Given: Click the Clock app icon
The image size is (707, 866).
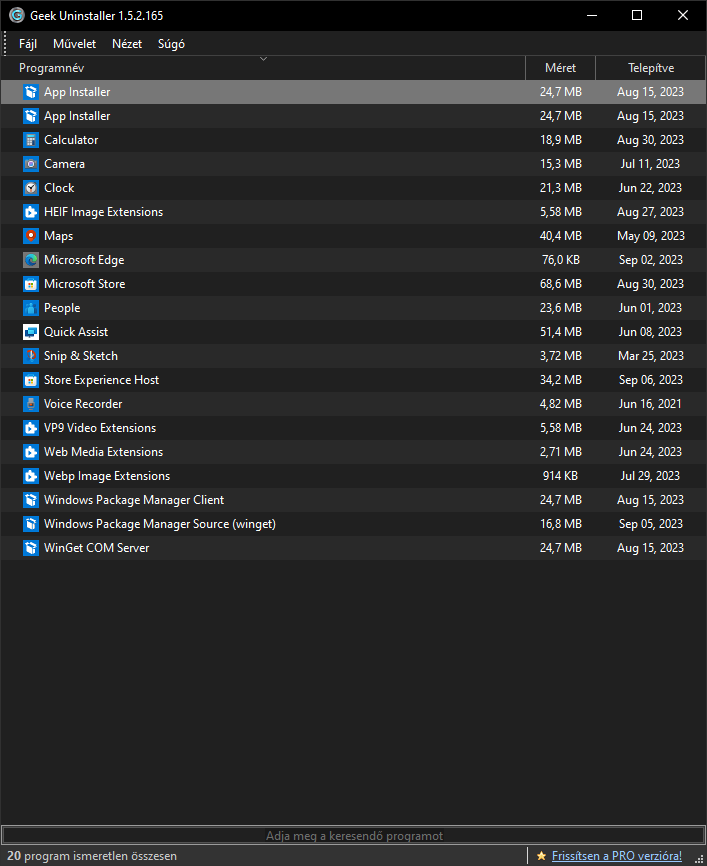Looking at the screenshot, I should click(29, 188).
